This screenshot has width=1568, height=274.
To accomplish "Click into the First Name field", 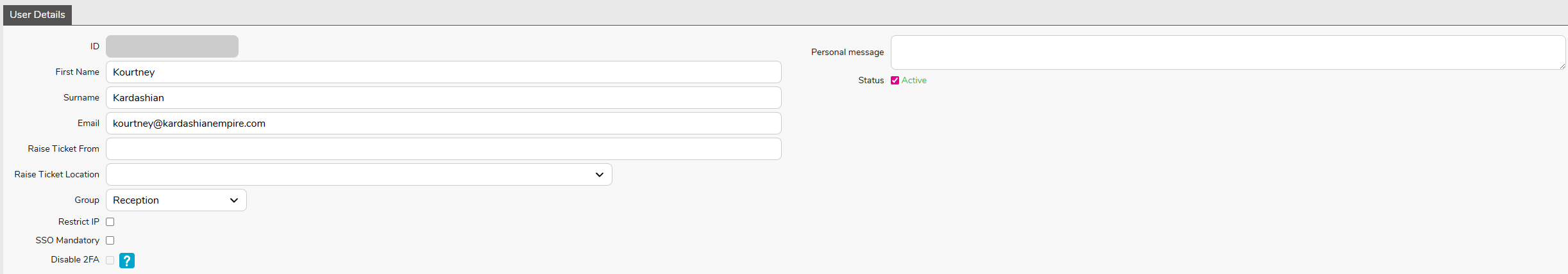I will coord(443,72).
